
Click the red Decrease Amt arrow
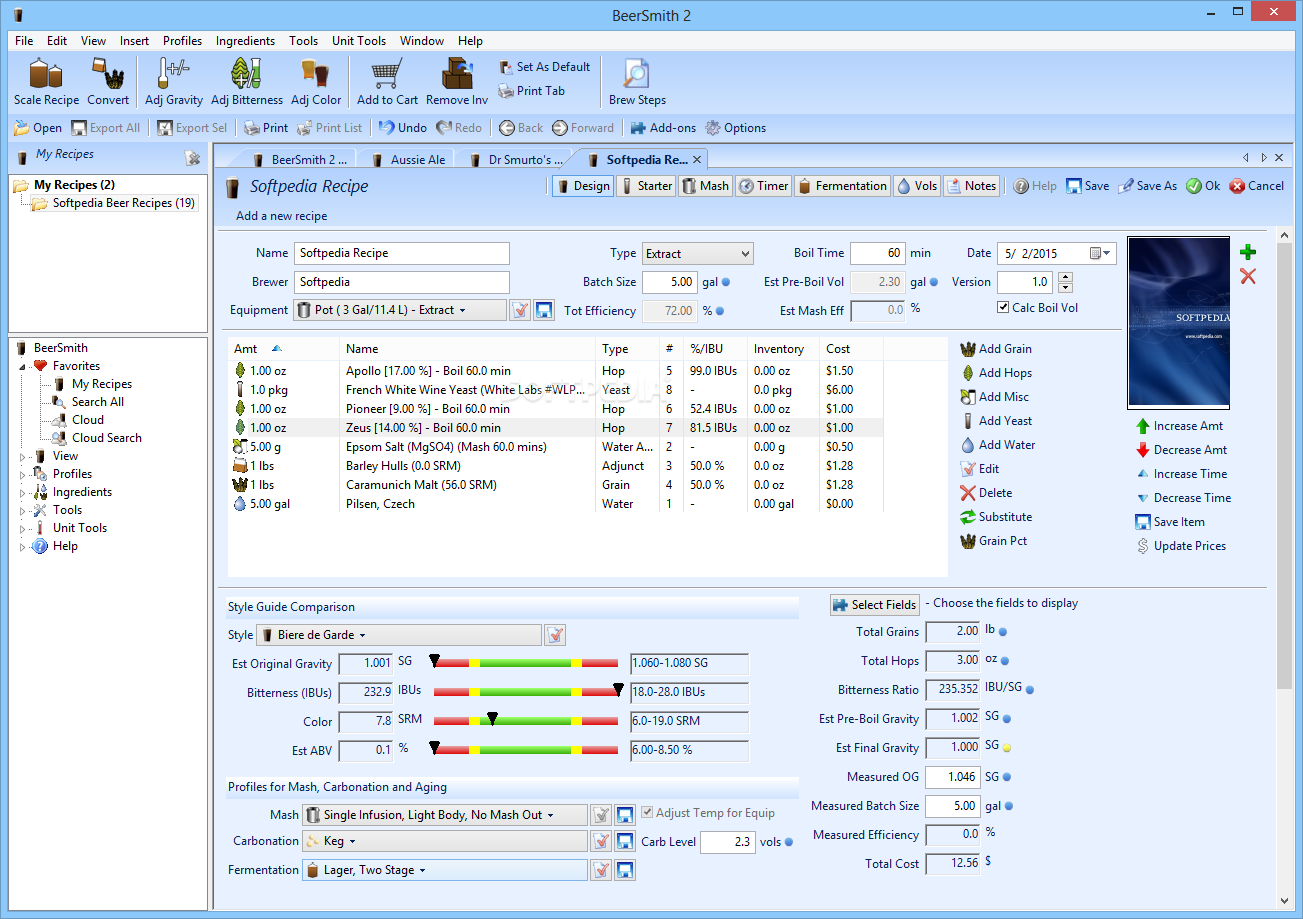[1143, 450]
